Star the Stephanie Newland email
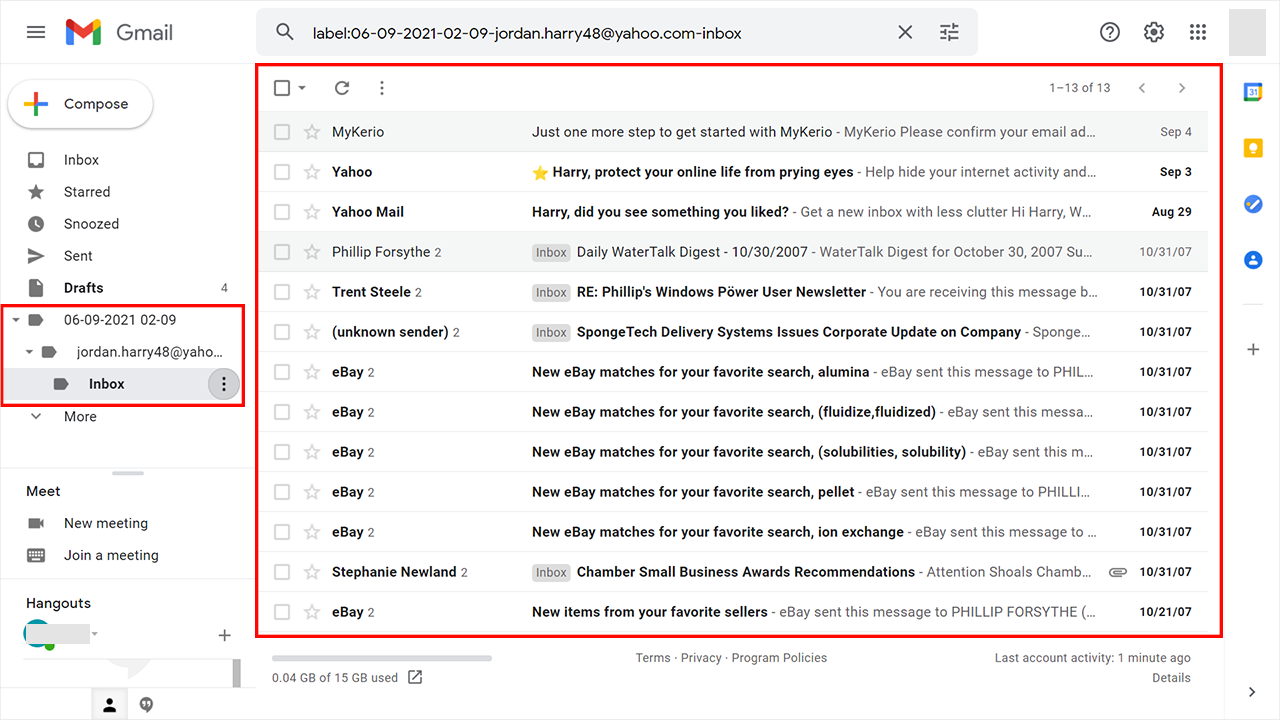Viewport: 1280px width, 720px height. 312,572
